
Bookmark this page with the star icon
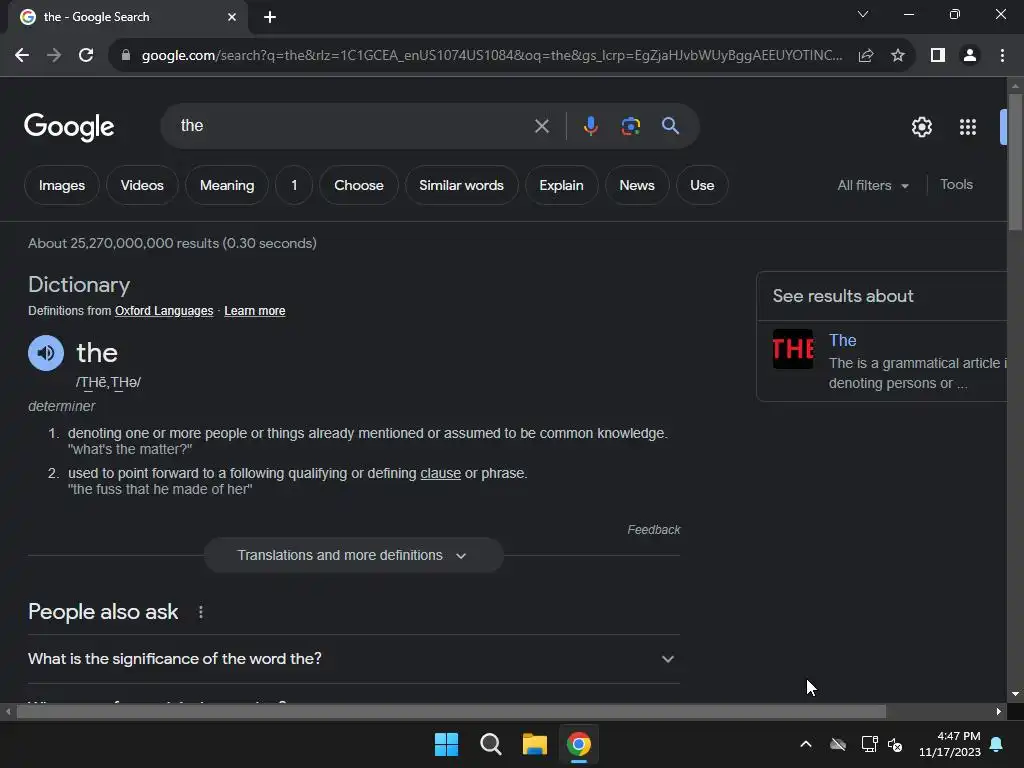click(x=898, y=56)
